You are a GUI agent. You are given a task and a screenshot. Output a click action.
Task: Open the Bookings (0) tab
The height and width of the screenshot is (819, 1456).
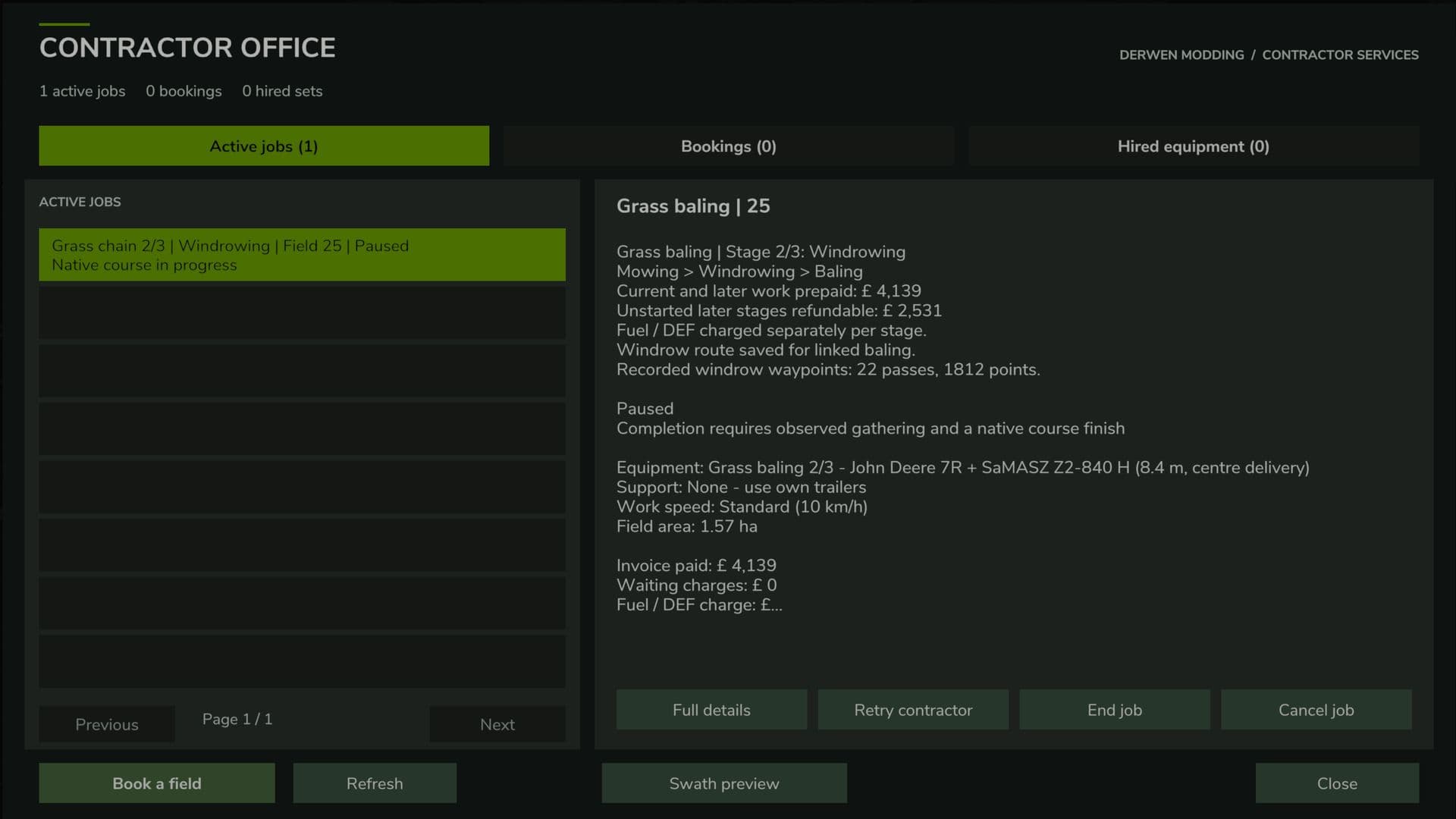coord(728,146)
